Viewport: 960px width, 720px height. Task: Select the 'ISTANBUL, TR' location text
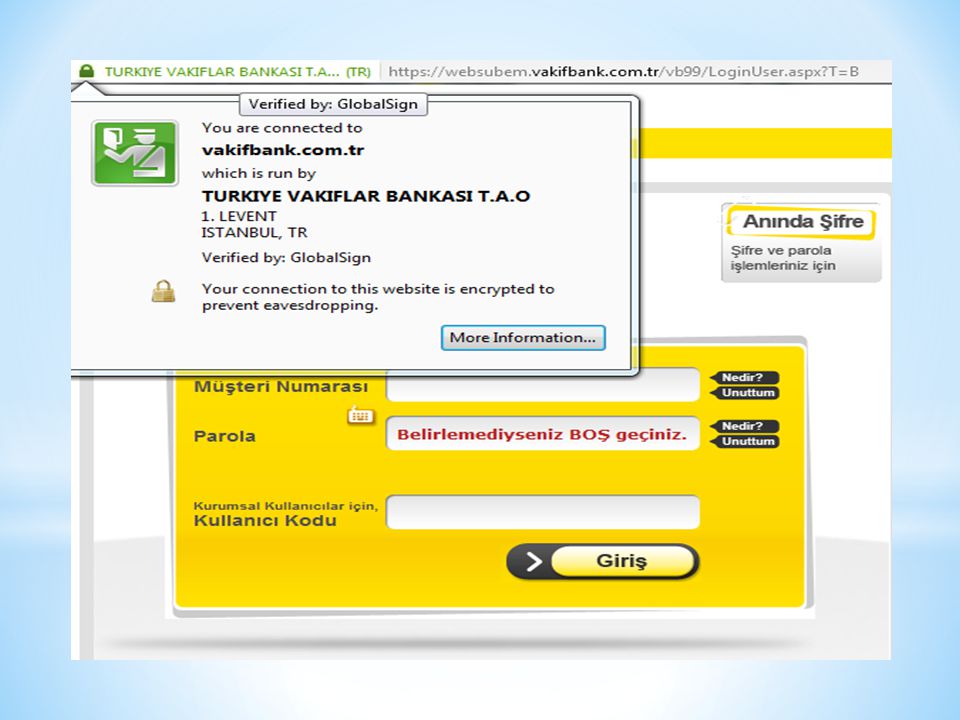pos(255,233)
